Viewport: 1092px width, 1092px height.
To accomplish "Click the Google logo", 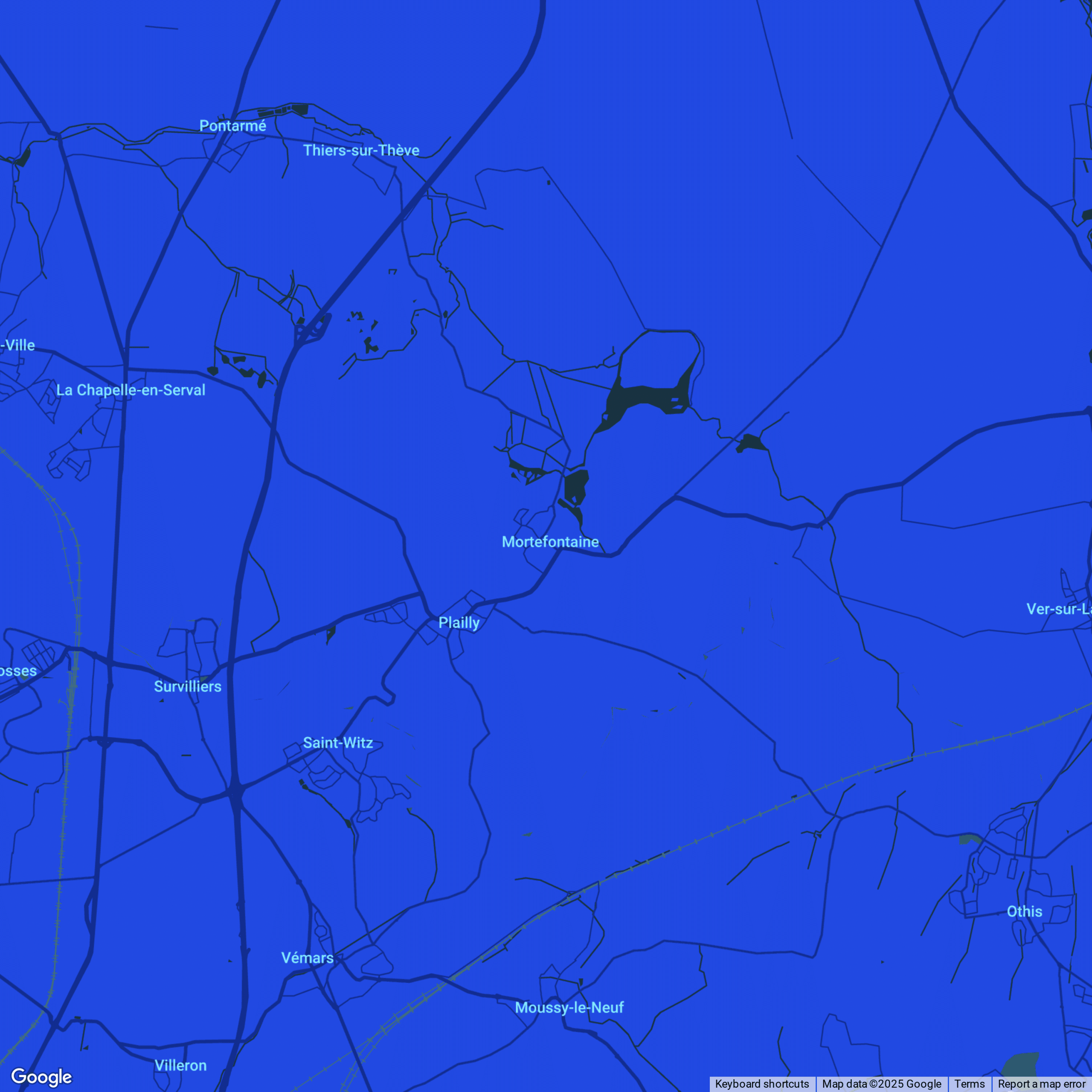I will click(x=41, y=1077).
